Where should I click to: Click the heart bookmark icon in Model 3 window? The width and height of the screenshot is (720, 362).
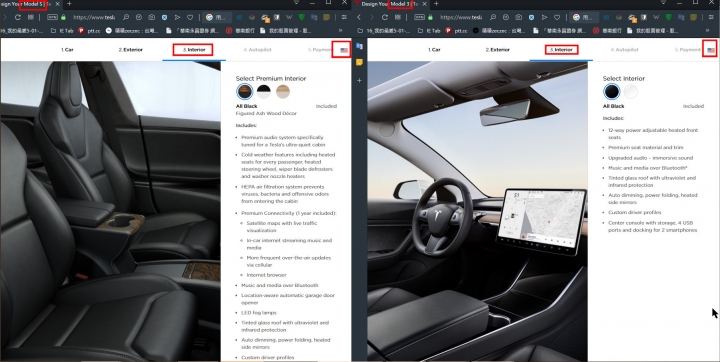(557, 17)
